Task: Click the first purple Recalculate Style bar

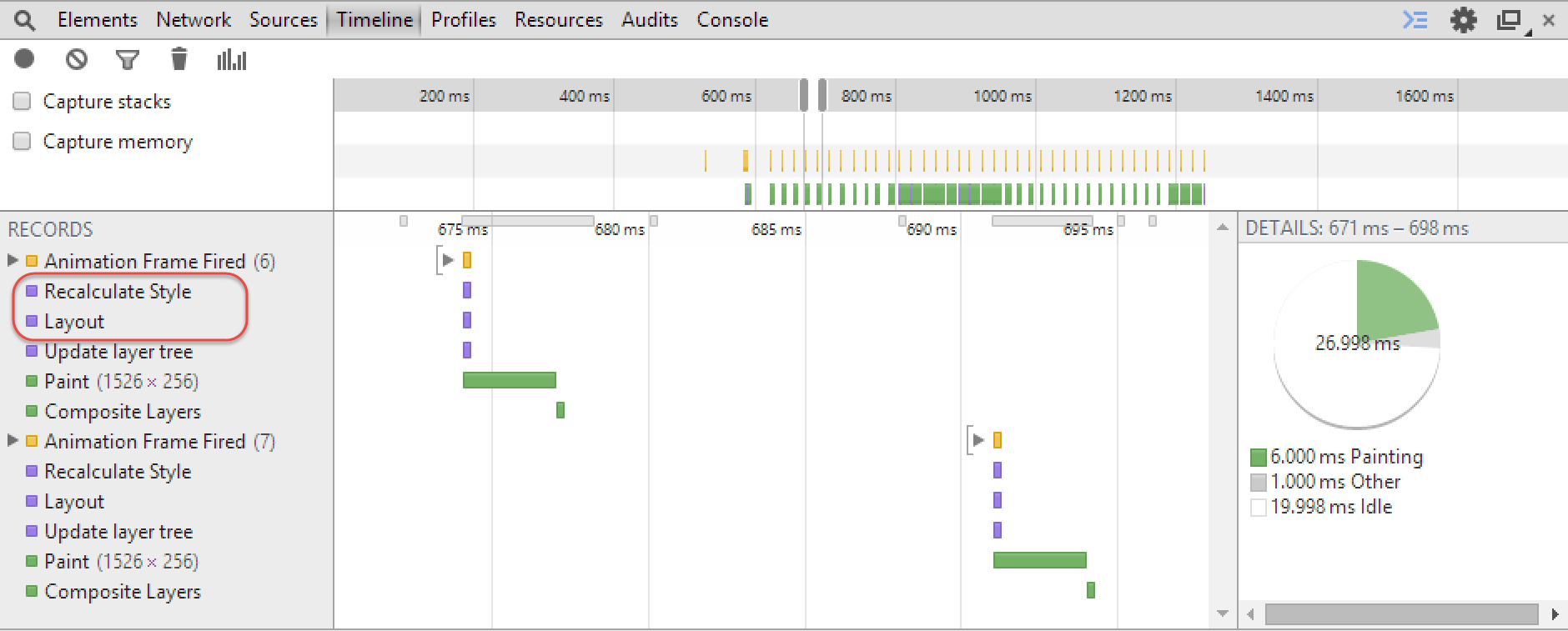Action: [x=467, y=290]
